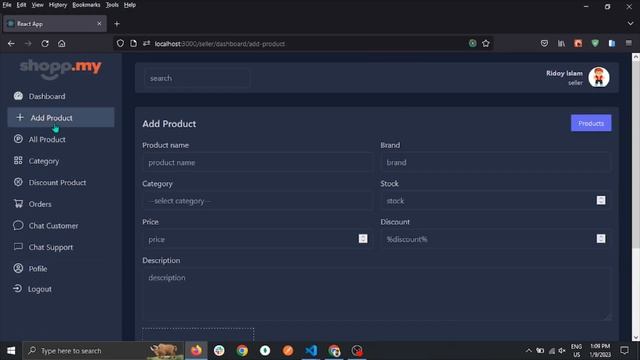Open the Windows Start menu
Image resolution: width=640 pixels, height=360 pixels.
(11, 351)
